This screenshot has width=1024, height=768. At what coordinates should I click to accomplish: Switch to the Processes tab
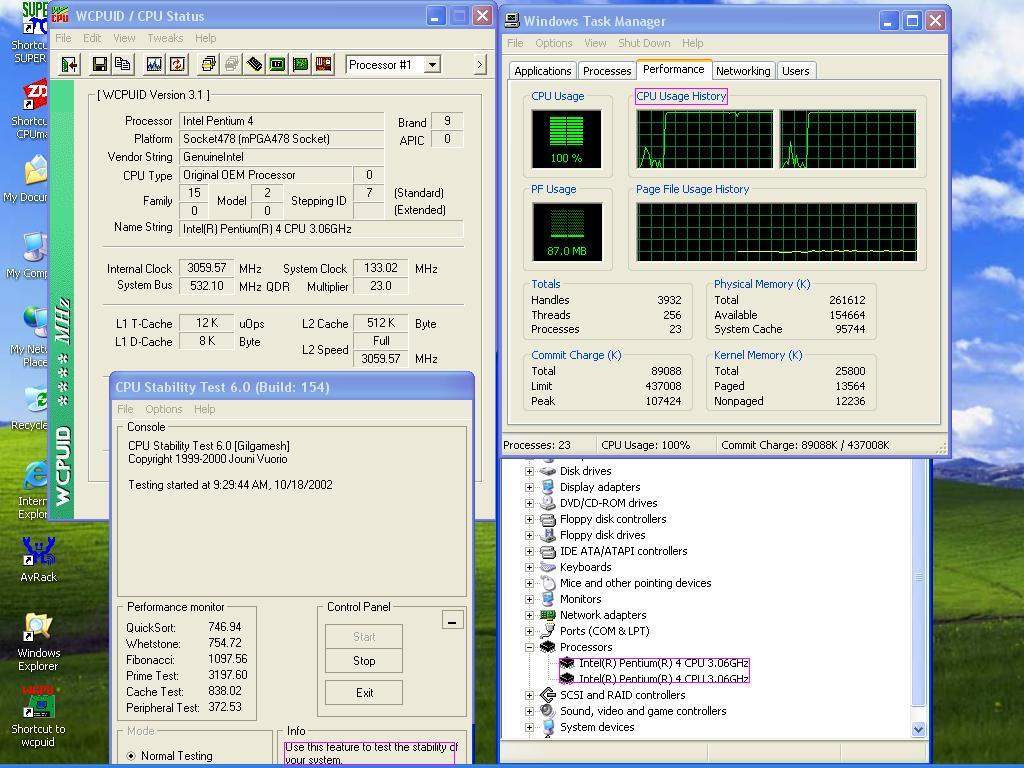tap(607, 71)
